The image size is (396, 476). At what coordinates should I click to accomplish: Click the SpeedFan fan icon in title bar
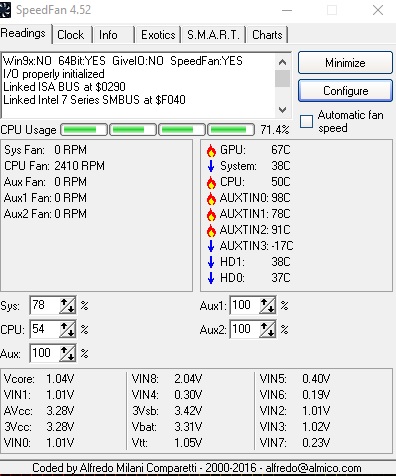[x=5, y=10]
